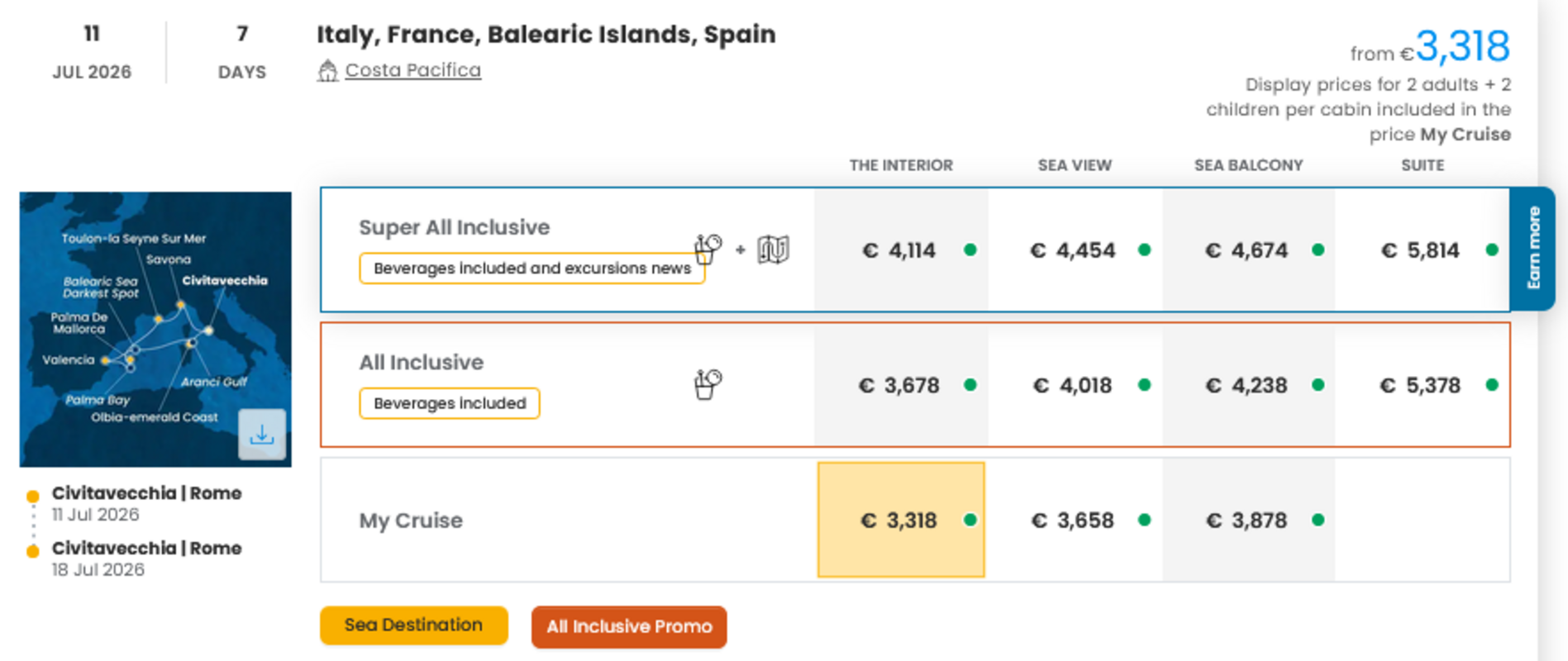Screen dimensions: 1568x661
Task: Click the All Inclusive Promo tag button
Action: [x=629, y=626]
